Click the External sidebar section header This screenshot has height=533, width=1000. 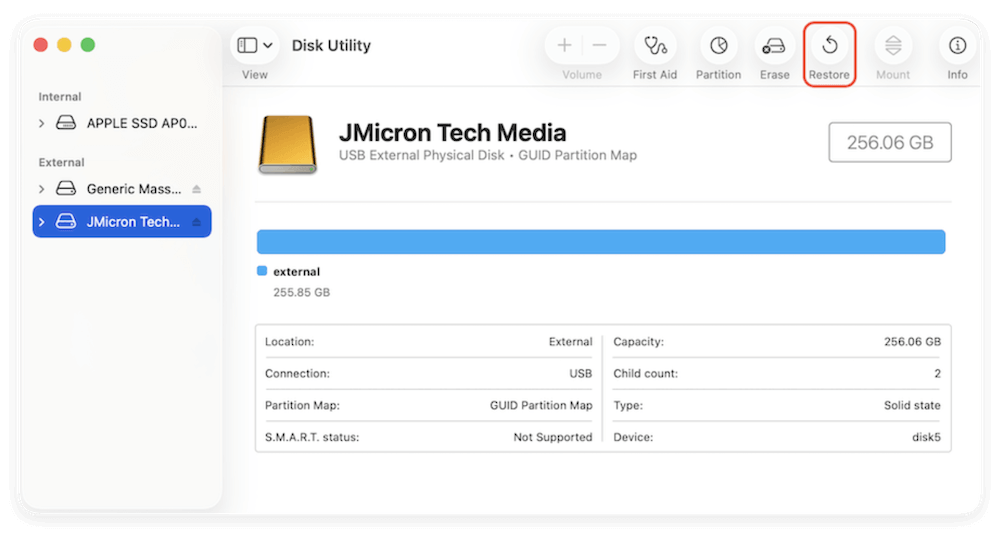click(61, 163)
